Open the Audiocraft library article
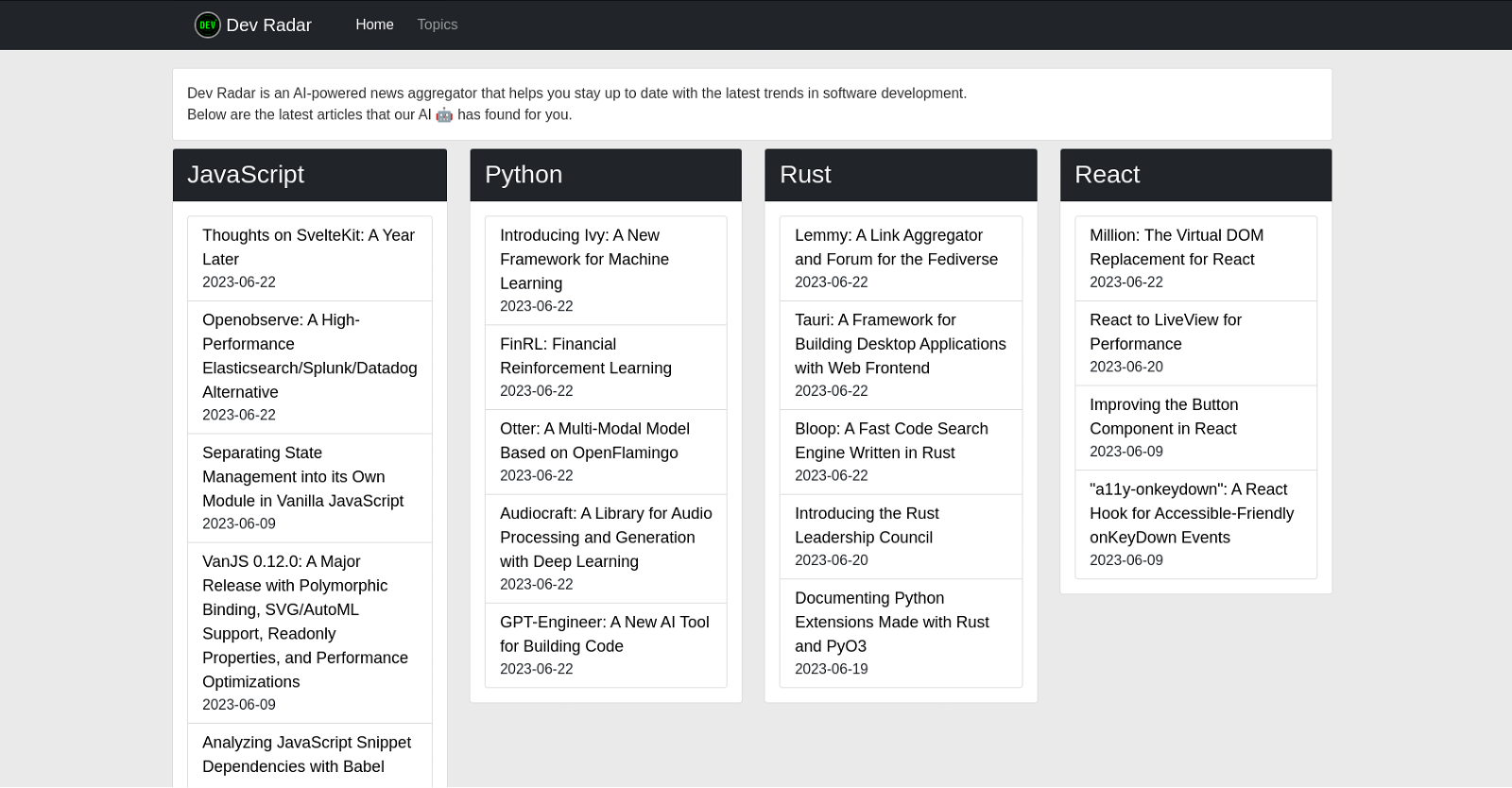This screenshot has height=788, width=1512. (x=605, y=537)
